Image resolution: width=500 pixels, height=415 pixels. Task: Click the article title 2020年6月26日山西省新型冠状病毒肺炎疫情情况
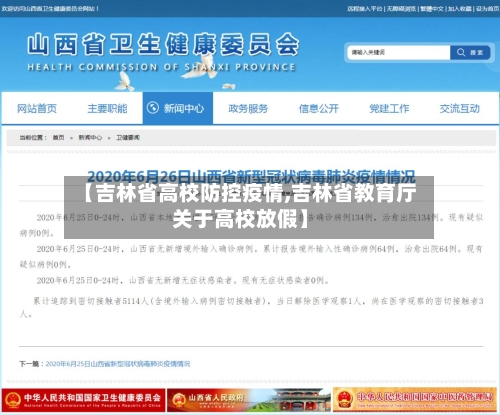251,176
